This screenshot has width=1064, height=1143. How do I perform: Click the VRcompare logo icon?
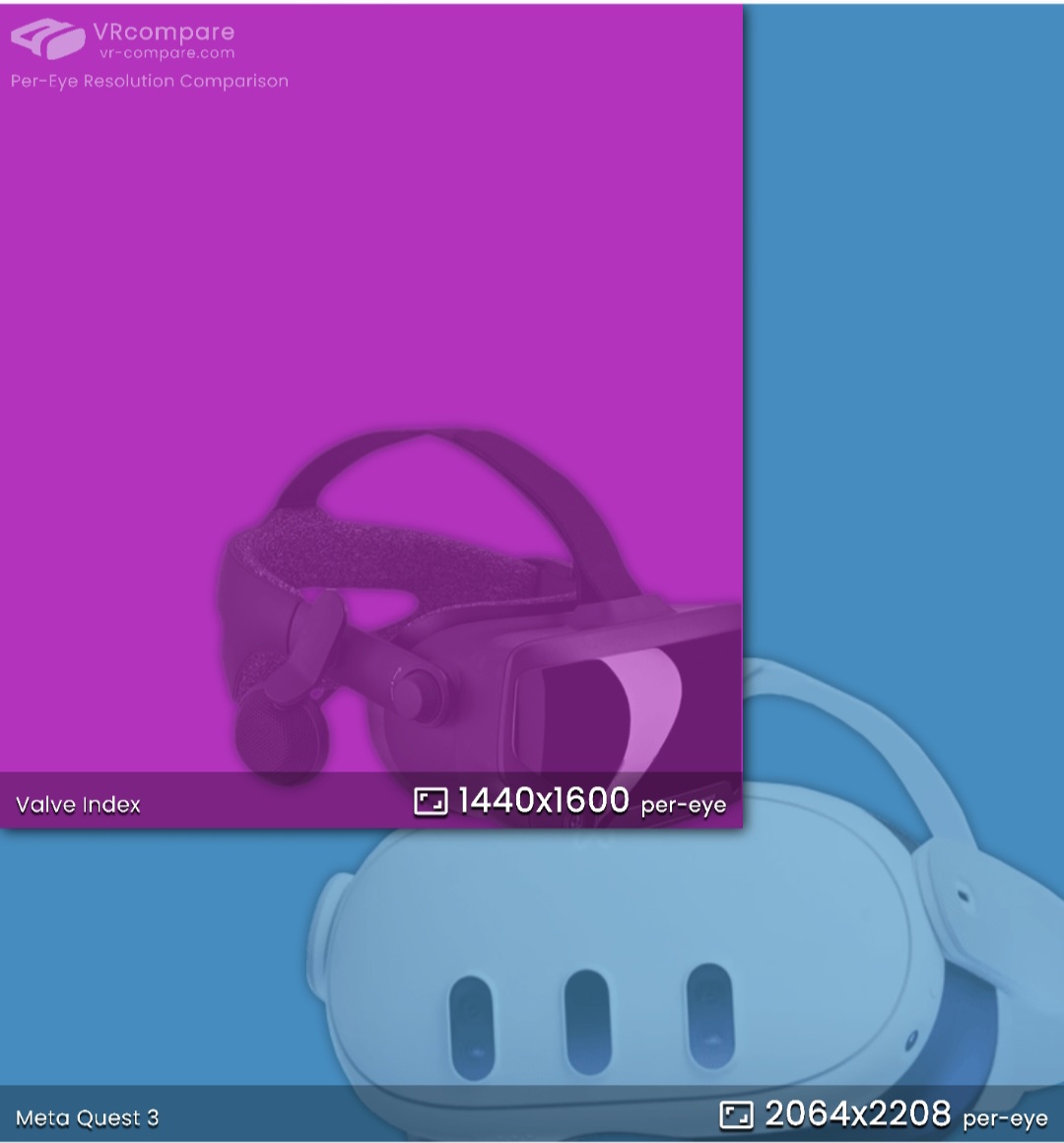pos(48,37)
